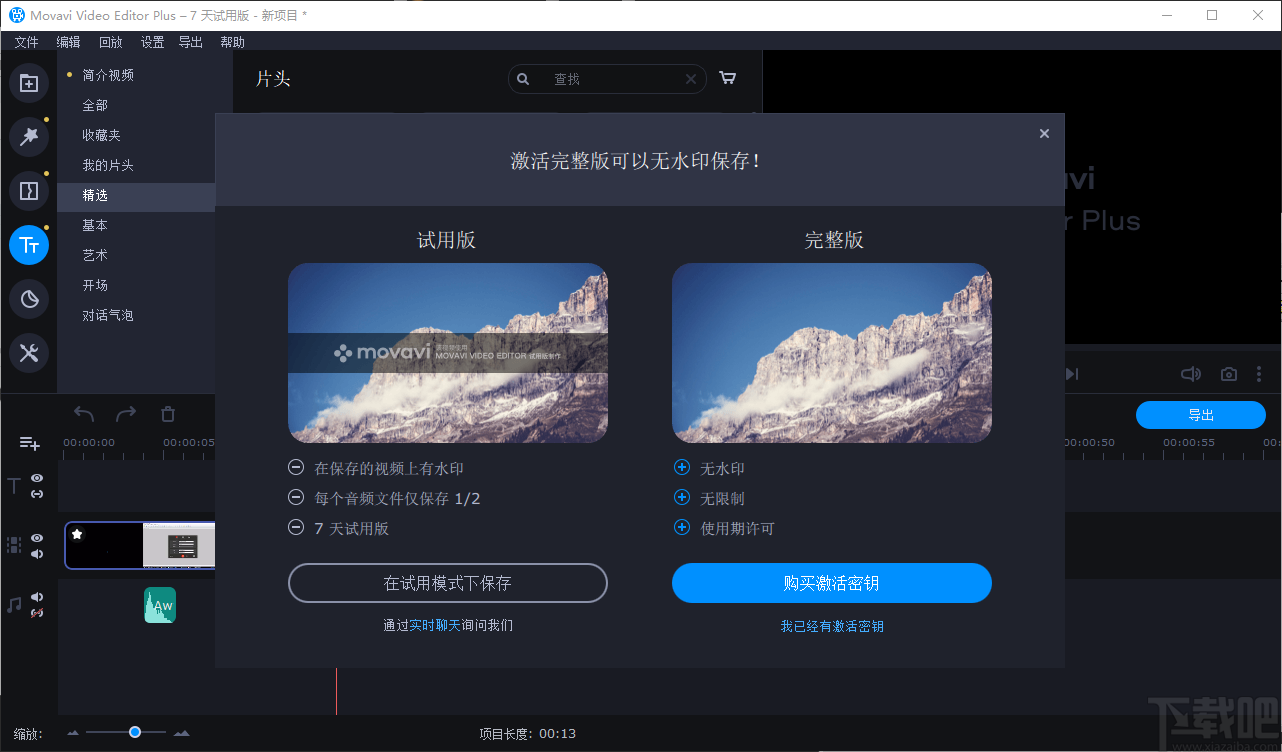Click the trial version watermark preview image
1282x752 pixels.
(x=448, y=353)
